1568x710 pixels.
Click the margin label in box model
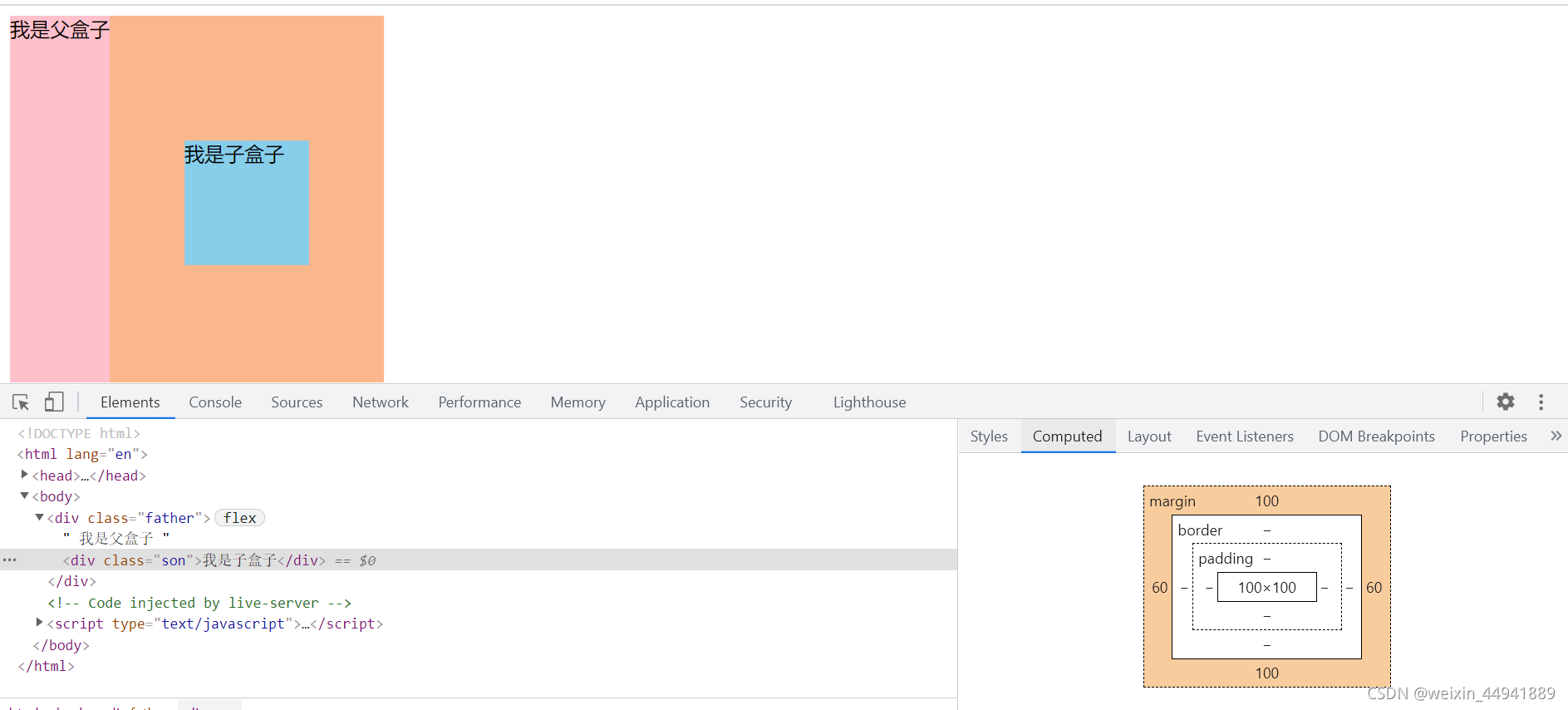click(1172, 501)
